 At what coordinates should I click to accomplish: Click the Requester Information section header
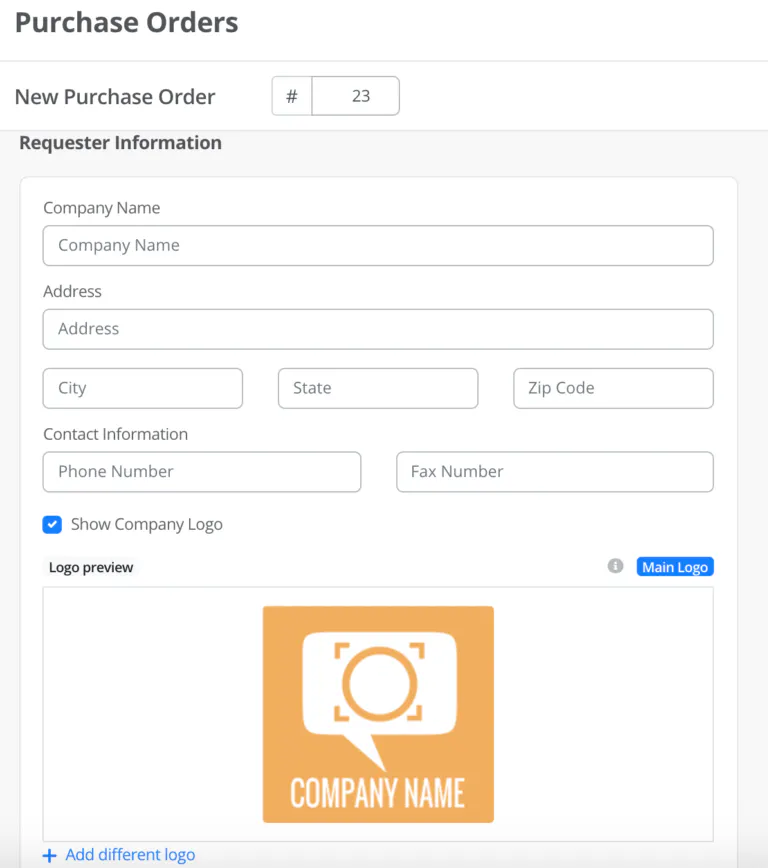click(x=120, y=143)
